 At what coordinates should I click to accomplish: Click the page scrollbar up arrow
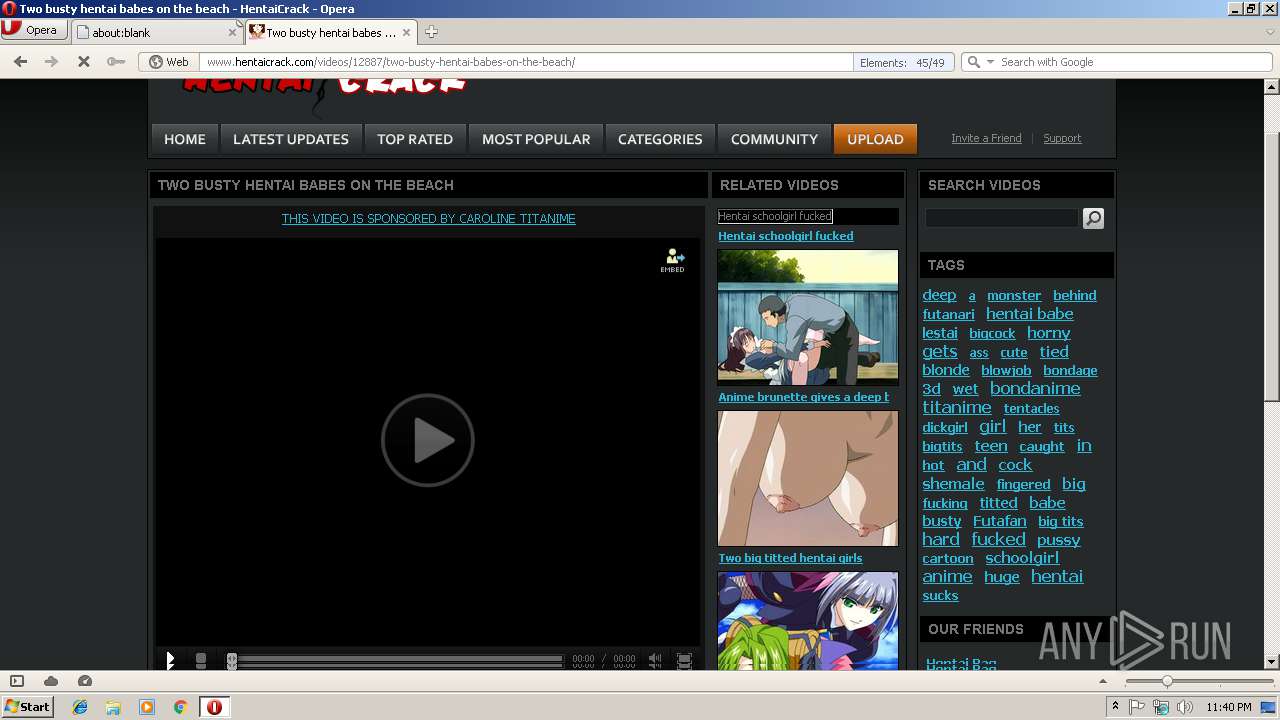click(x=1272, y=87)
